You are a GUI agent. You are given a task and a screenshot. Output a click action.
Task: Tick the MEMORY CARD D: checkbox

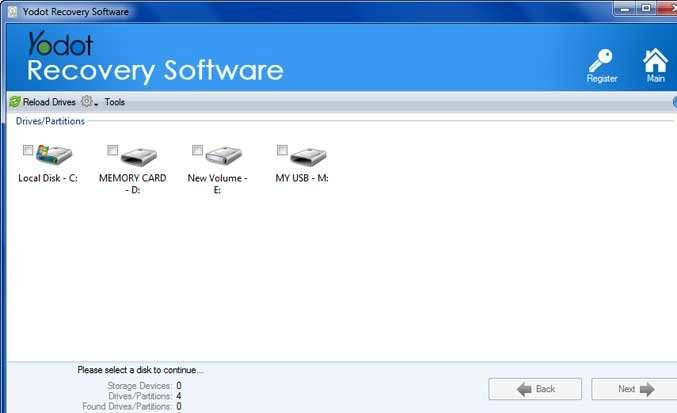click(112, 150)
